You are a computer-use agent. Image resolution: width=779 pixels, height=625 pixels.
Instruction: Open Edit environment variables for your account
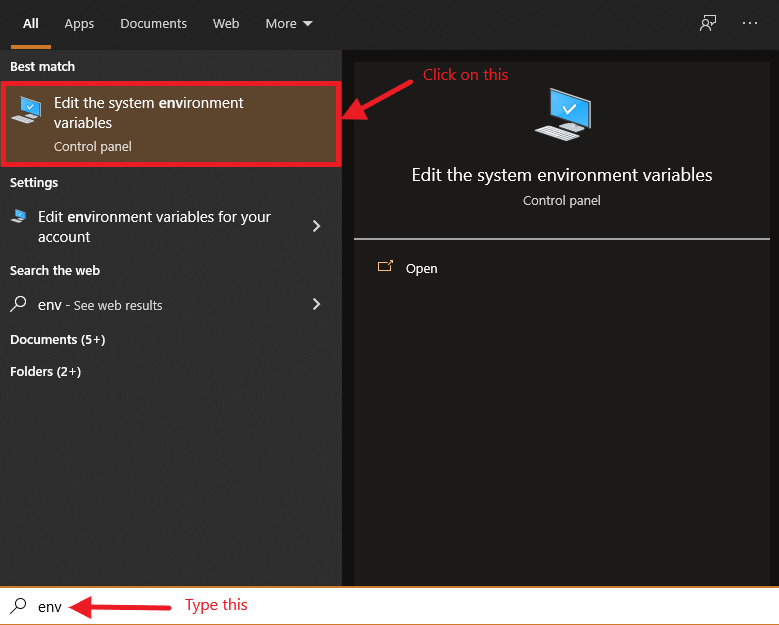(x=167, y=227)
